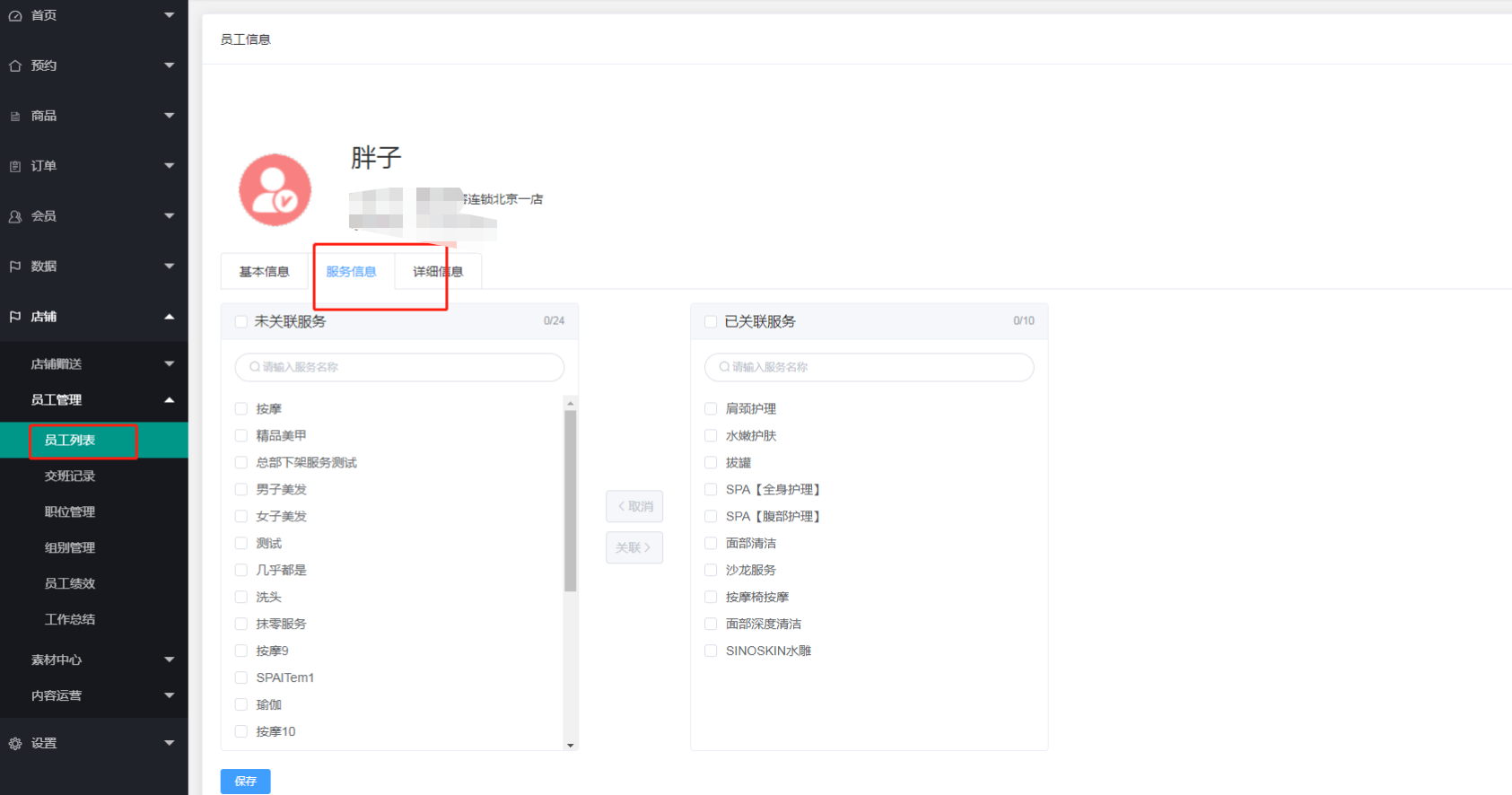Expand the 会员 menu arrow
The height and width of the screenshot is (795, 1512).
click(x=170, y=216)
